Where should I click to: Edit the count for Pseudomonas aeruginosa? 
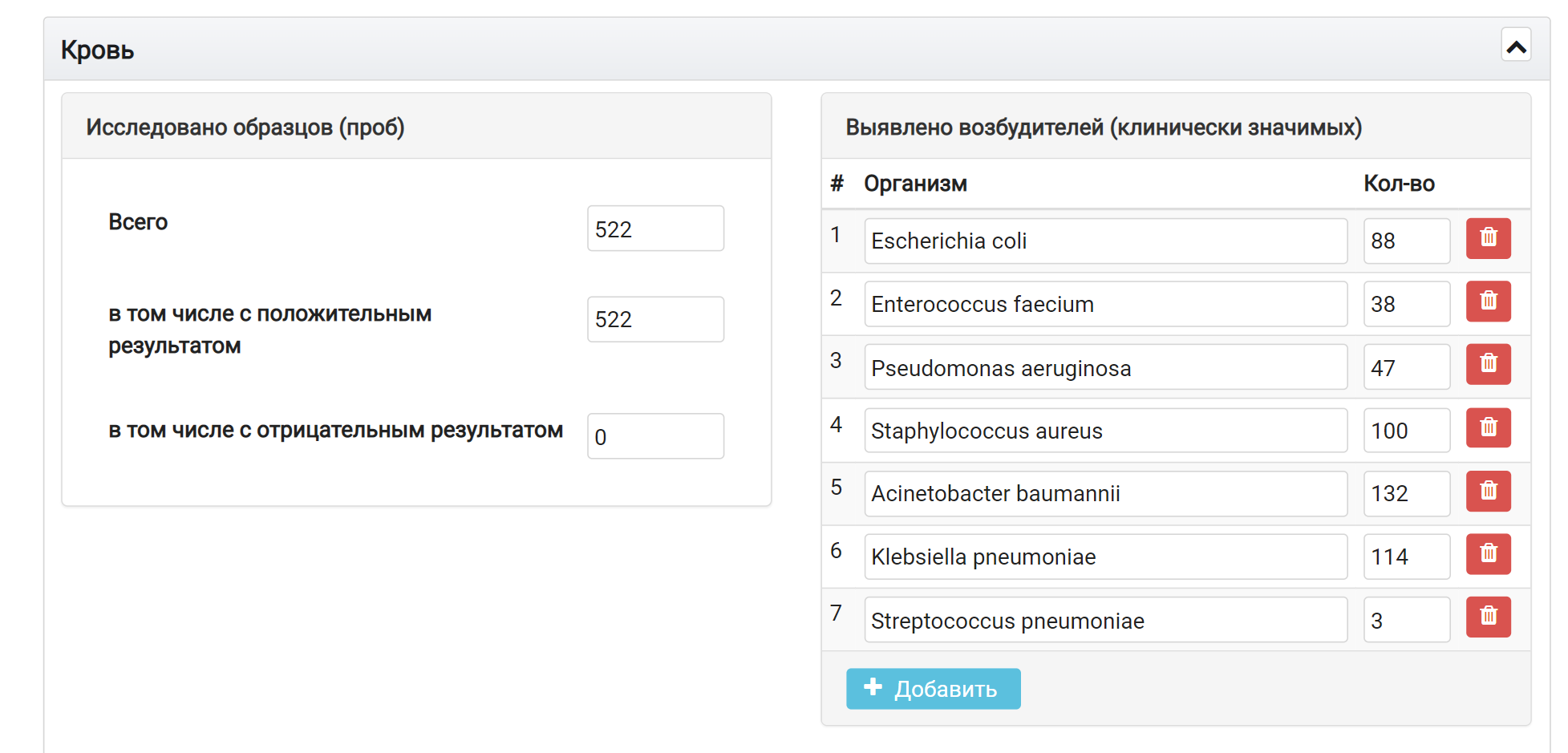(x=1407, y=367)
